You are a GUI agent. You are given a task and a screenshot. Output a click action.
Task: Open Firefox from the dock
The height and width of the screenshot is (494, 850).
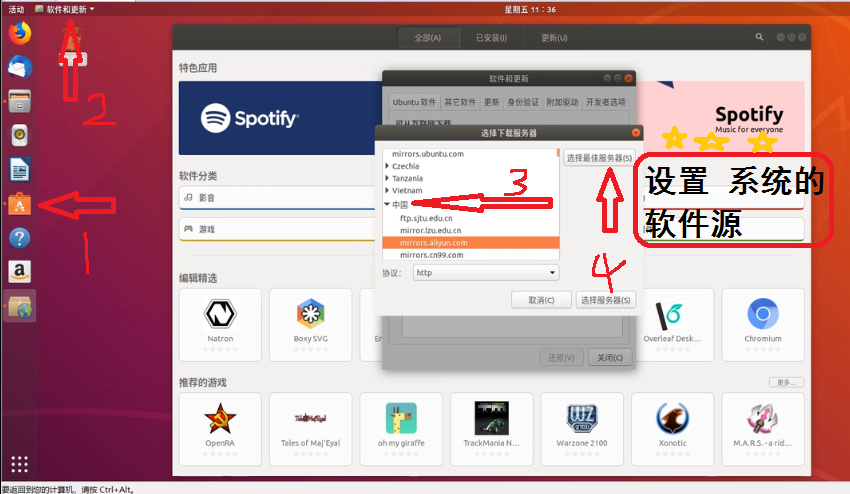point(20,33)
